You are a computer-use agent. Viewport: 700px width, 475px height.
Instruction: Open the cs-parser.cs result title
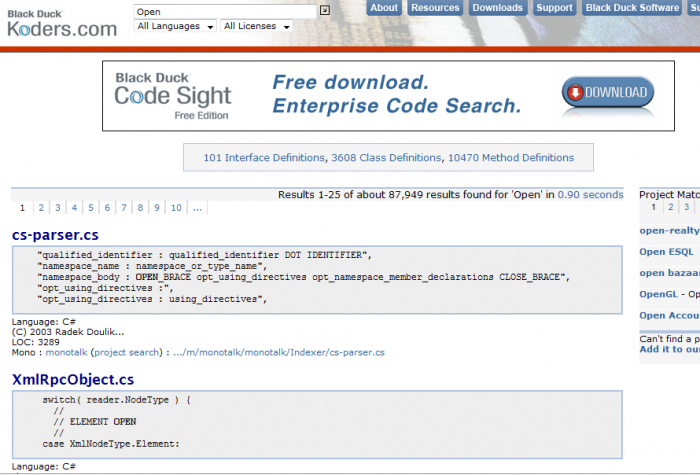tap(55, 235)
